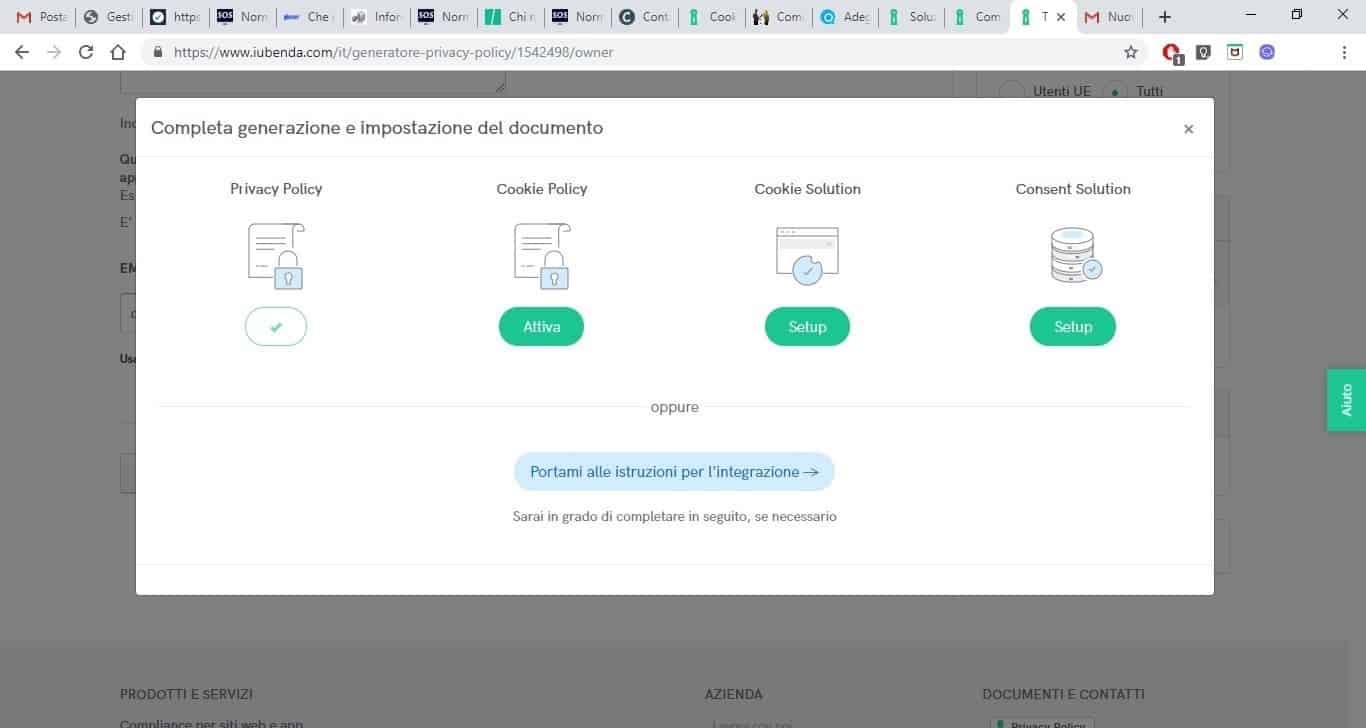View site security padlock info
The image size is (1366, 728).
(158, 52)
